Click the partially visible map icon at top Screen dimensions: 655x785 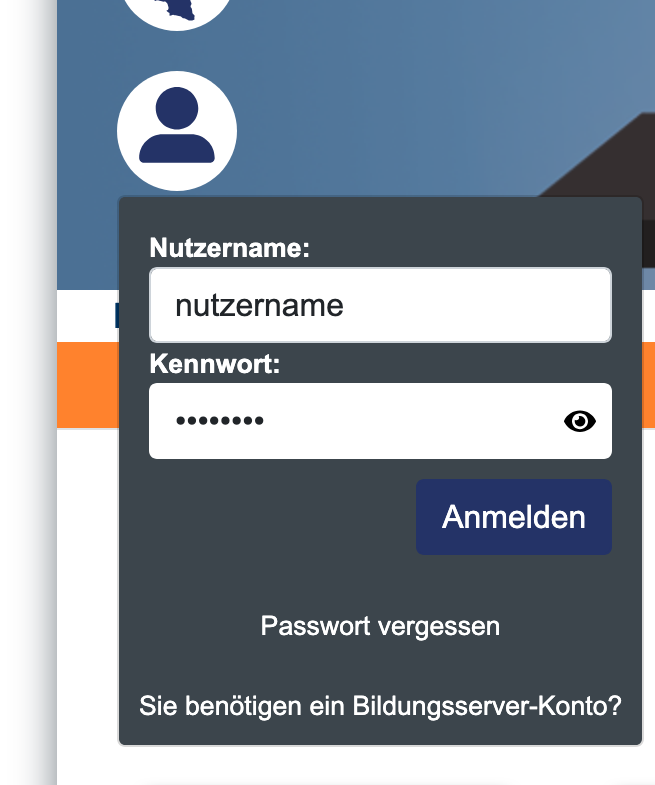177,13
